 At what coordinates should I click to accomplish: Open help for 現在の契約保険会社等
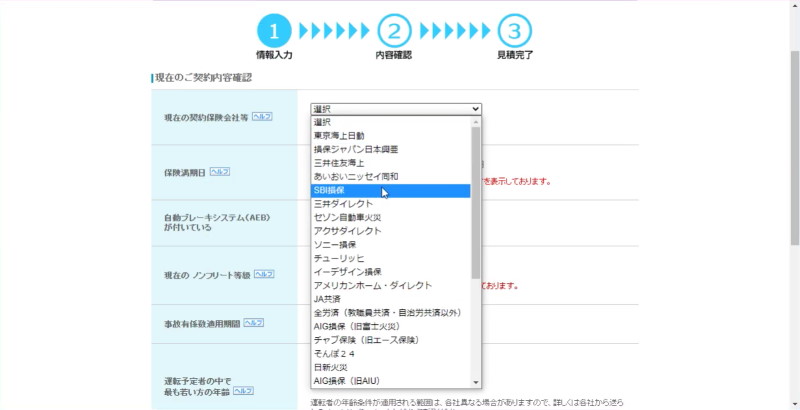(262, 117)
